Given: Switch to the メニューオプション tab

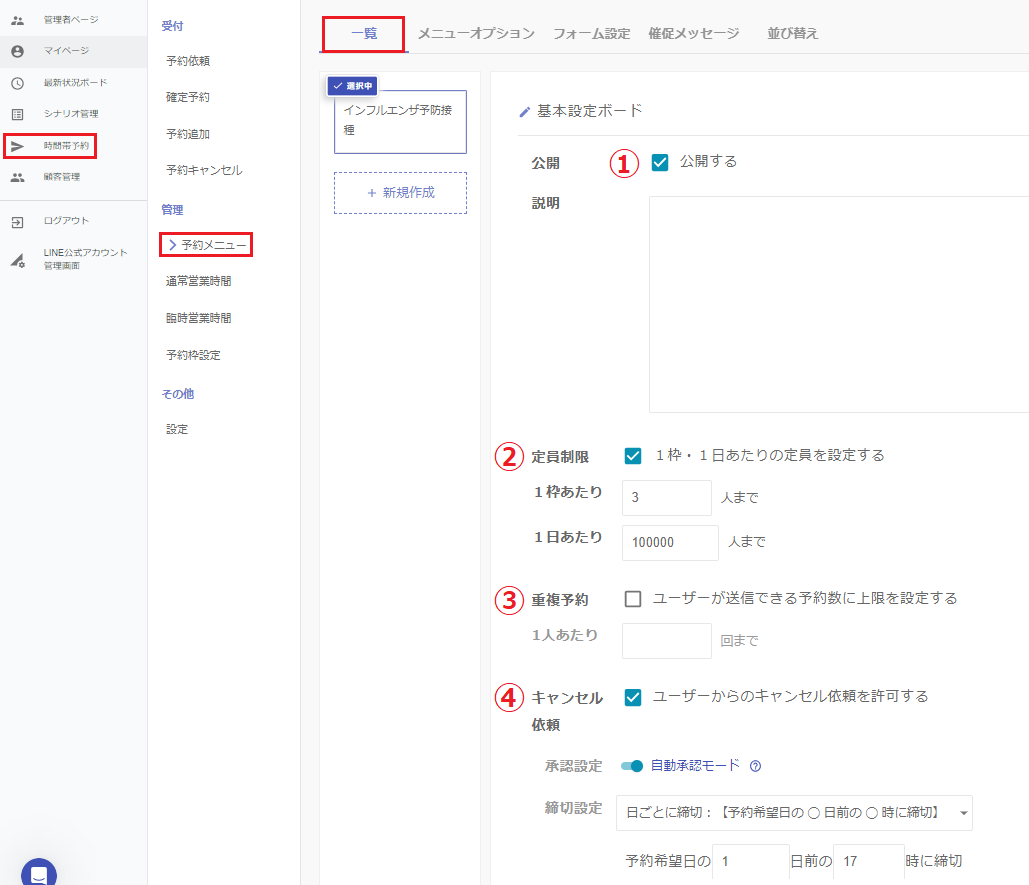Looking at the screenshot, I should [476, 34].
